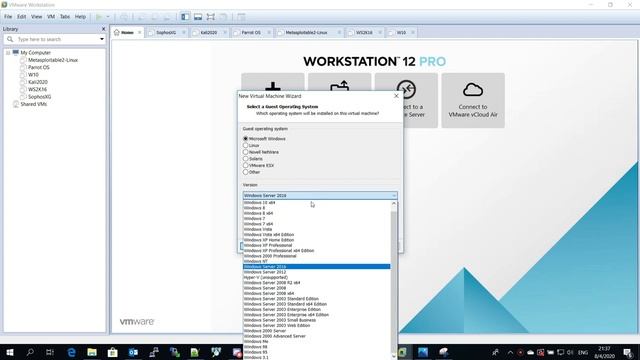Viewport: 640px width, 360px height.
Task: Select Windows XP Professional x64 Edition
Action: coord(317,251)
